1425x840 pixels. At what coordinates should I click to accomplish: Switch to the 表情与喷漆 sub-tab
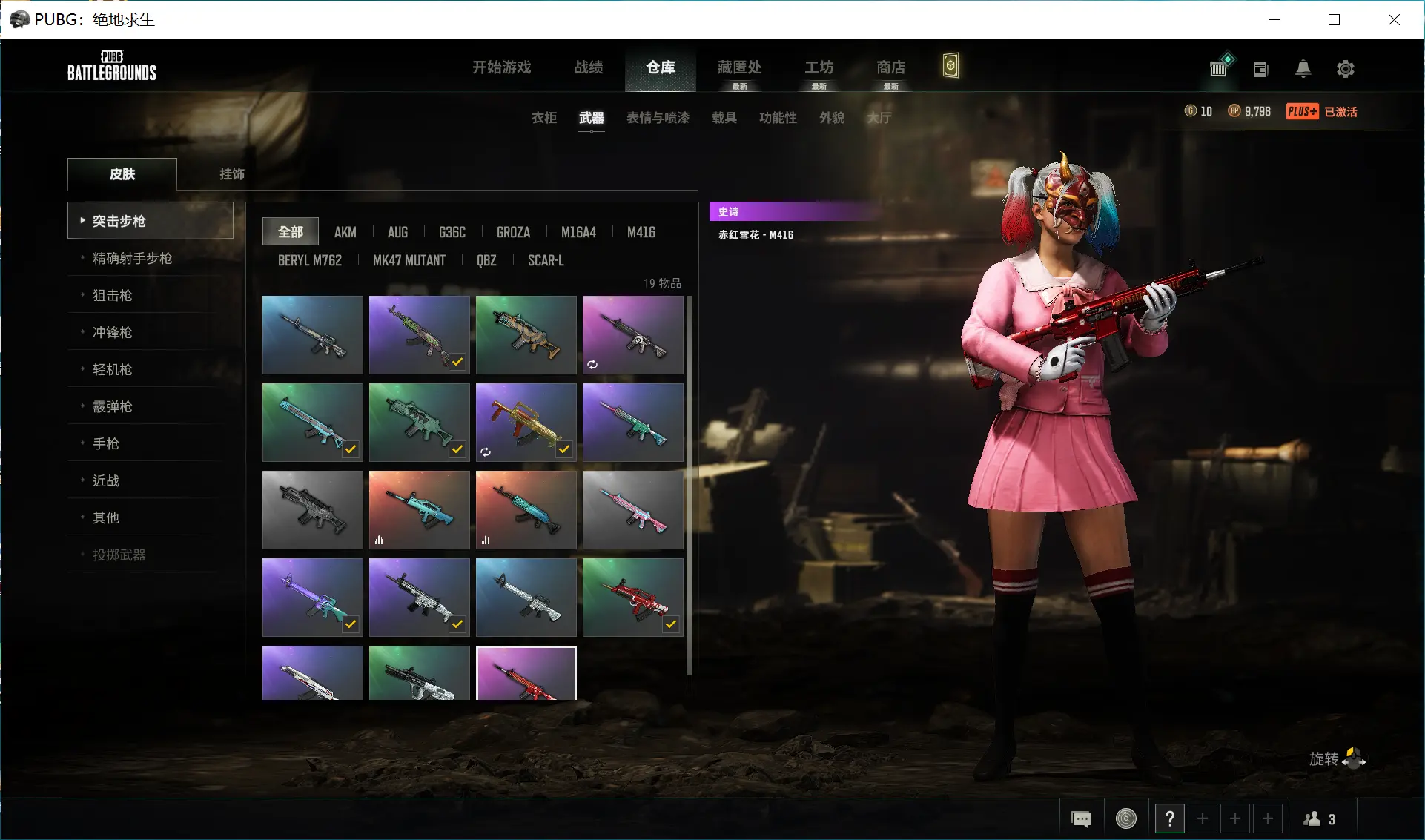click(658, 117)
